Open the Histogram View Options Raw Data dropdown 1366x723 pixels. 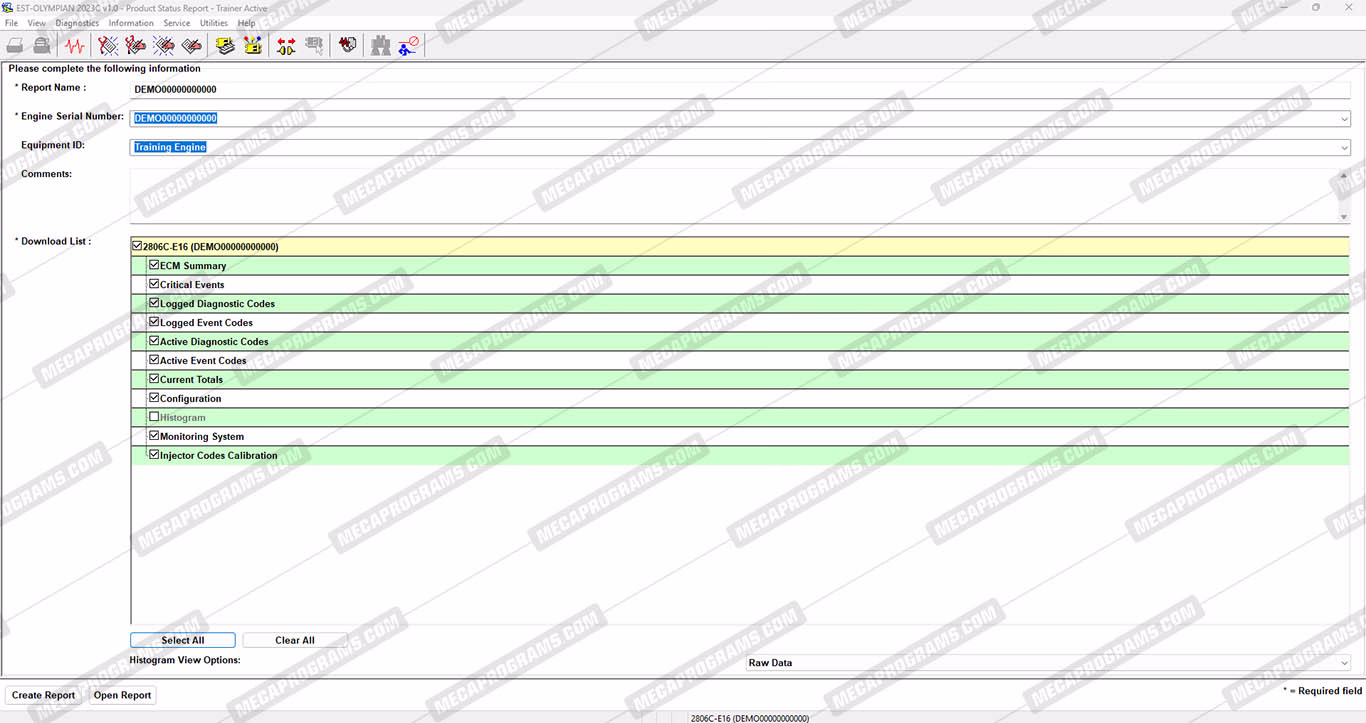(1344, 663)
